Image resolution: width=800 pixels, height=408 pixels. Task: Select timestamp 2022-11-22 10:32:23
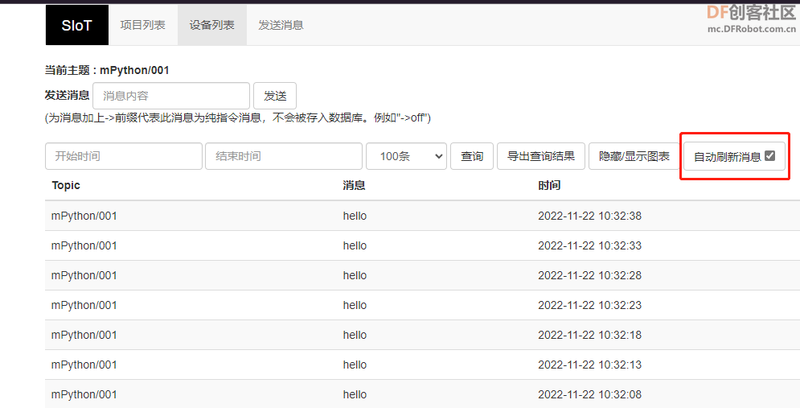point(590,305)
